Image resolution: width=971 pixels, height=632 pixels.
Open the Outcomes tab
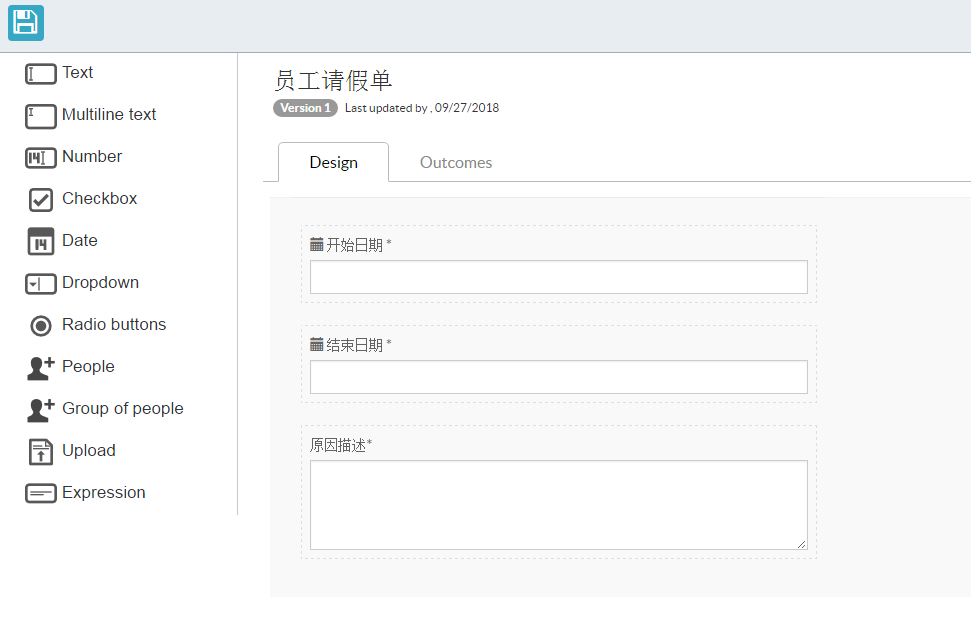456,162
